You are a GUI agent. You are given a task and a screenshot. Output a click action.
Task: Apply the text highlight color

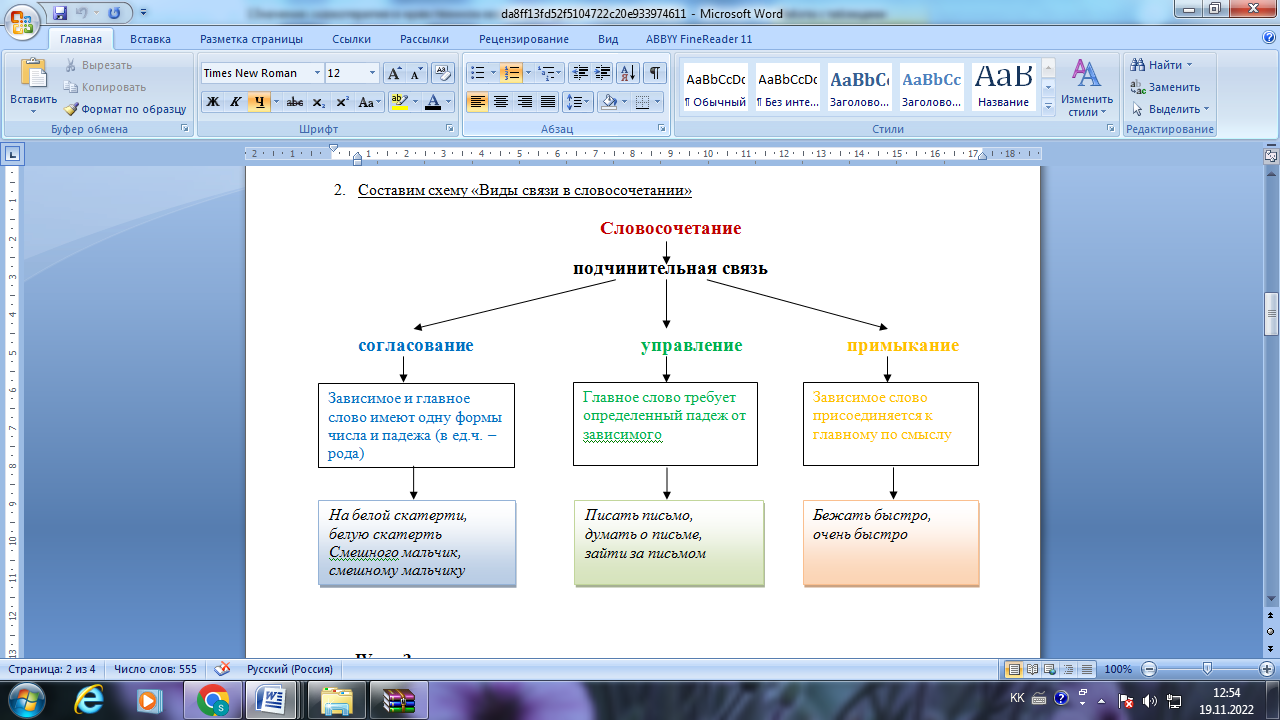[398, 102]
